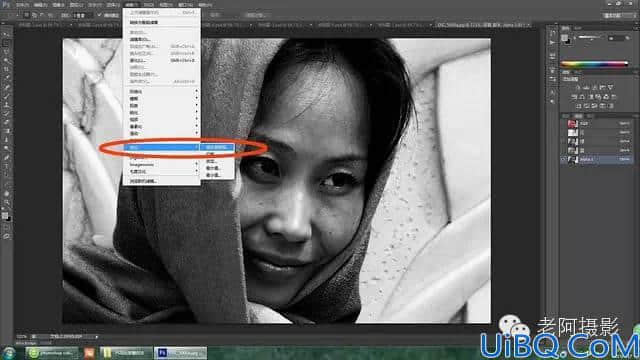Add a Brightness/Contrast adjustment
This screenshot has width=640, height=360.
point(578,87)
